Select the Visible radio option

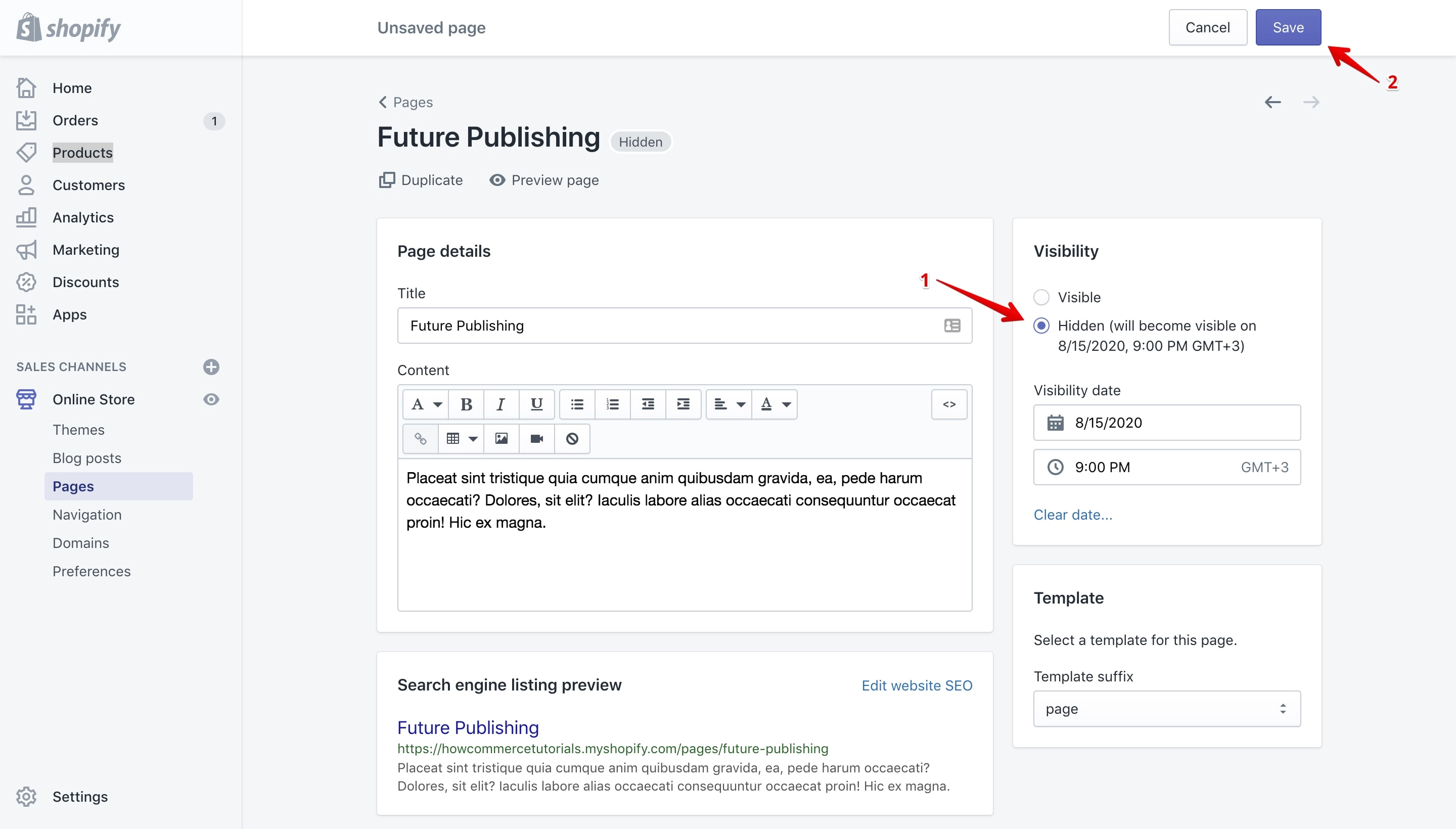pos(1041,297)
